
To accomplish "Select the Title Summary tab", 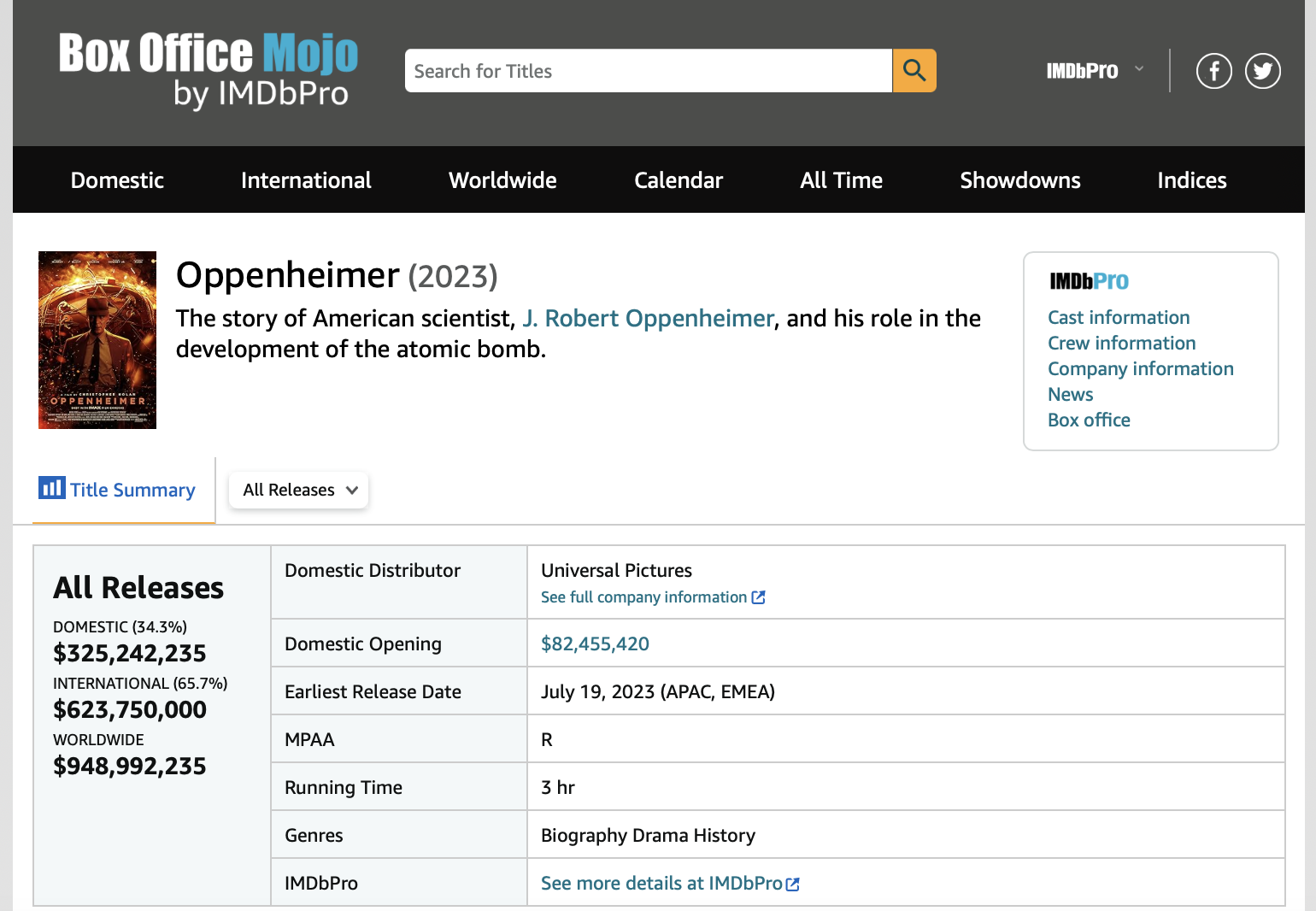I will 123,490.
